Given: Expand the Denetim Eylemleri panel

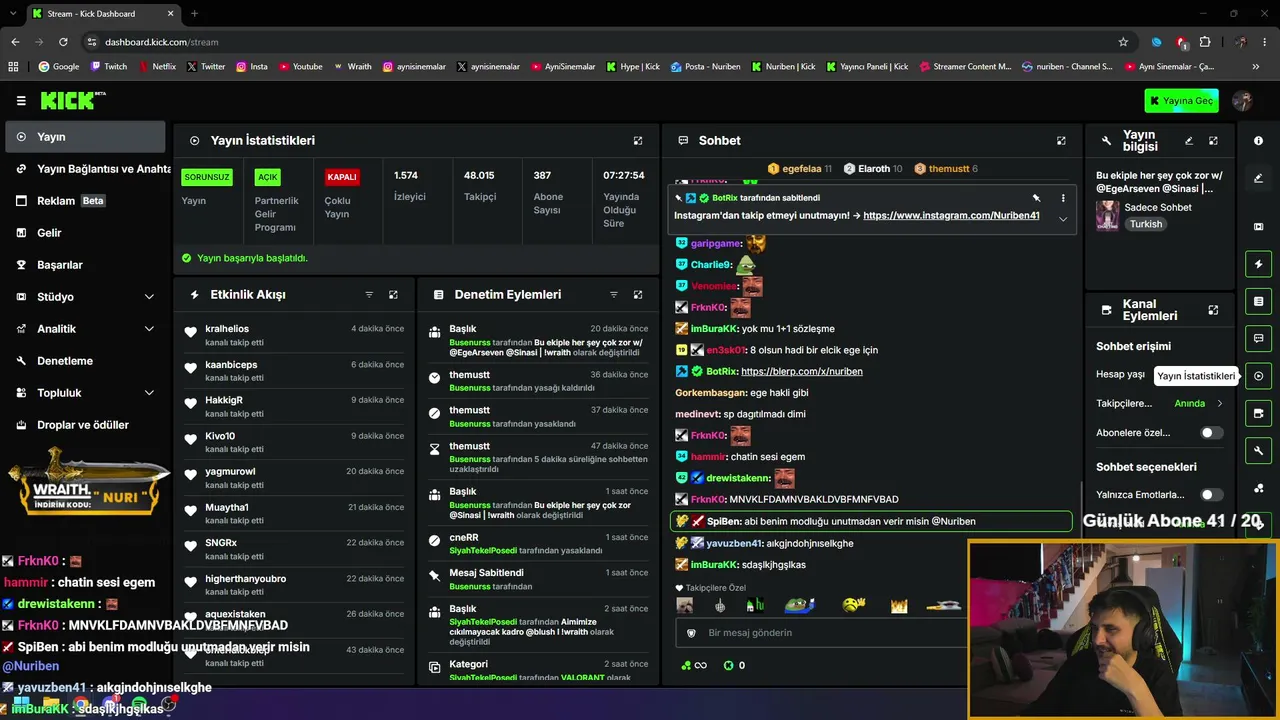Looking at the screenshot, I should [x=638, y=295].
